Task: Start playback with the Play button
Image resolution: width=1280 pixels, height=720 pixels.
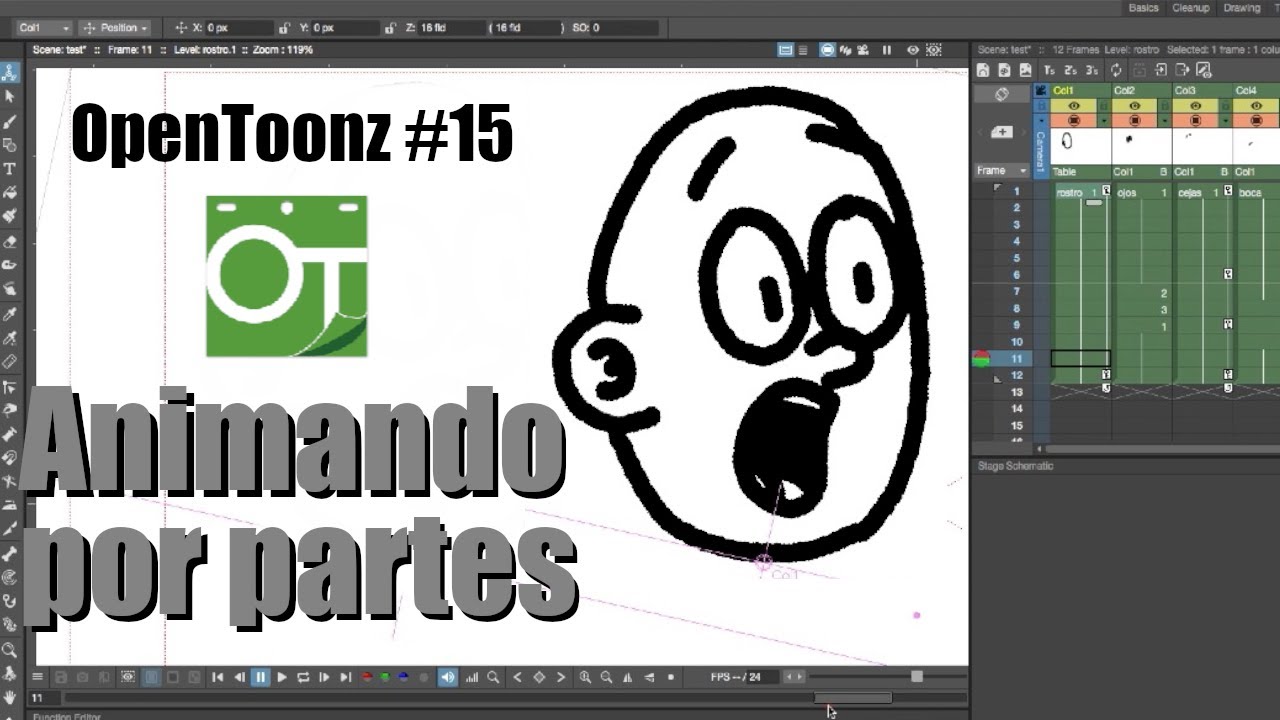Action: [282, 677]
